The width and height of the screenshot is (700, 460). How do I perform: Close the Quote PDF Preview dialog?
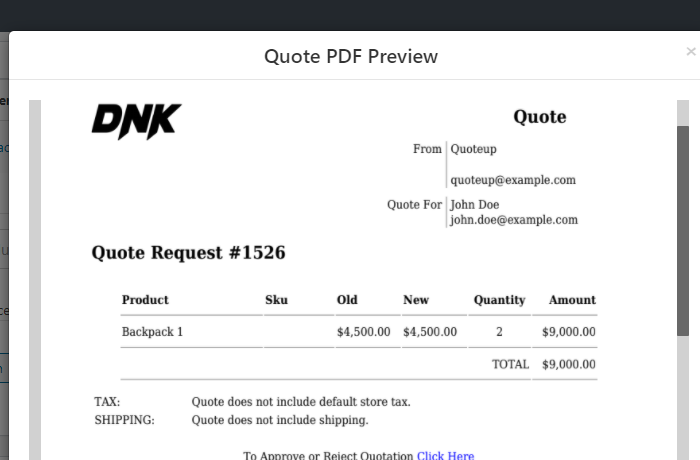pyautogui.click(x=691, y=52)
